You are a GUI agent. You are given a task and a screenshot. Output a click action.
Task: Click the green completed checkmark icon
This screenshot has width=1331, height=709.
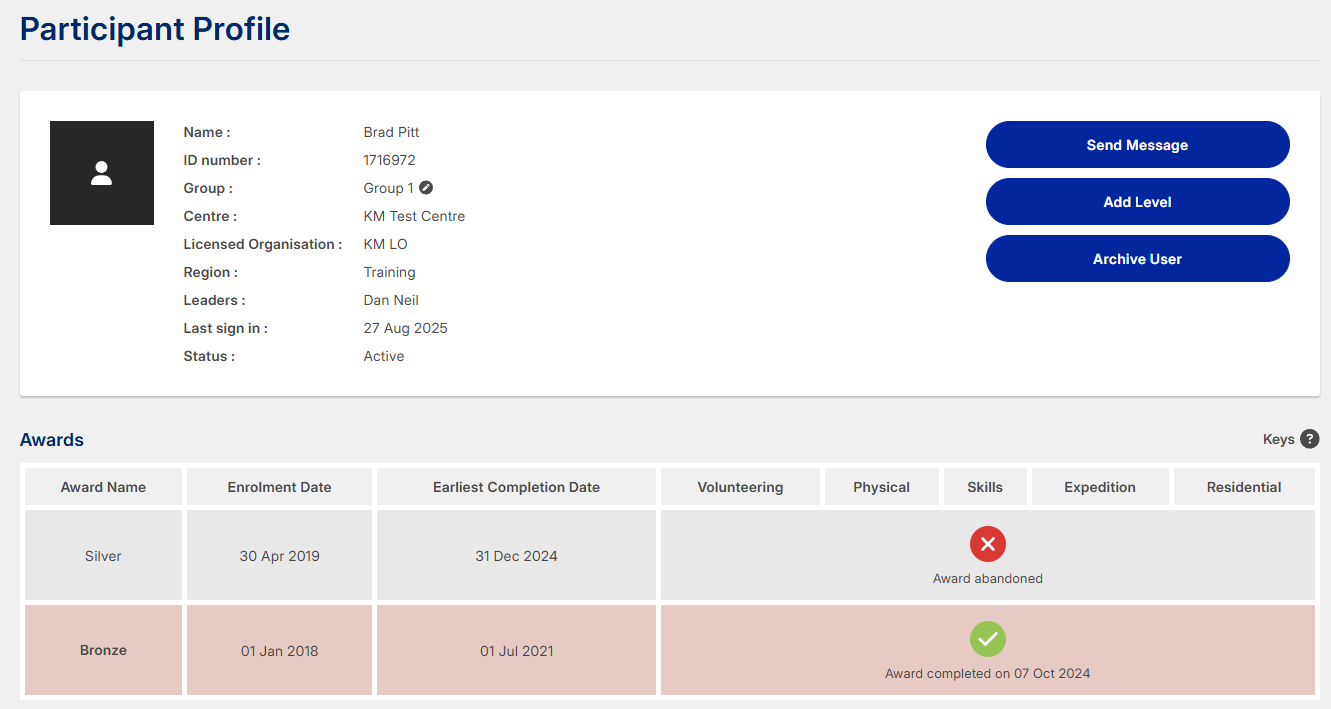tap(987, 638)
